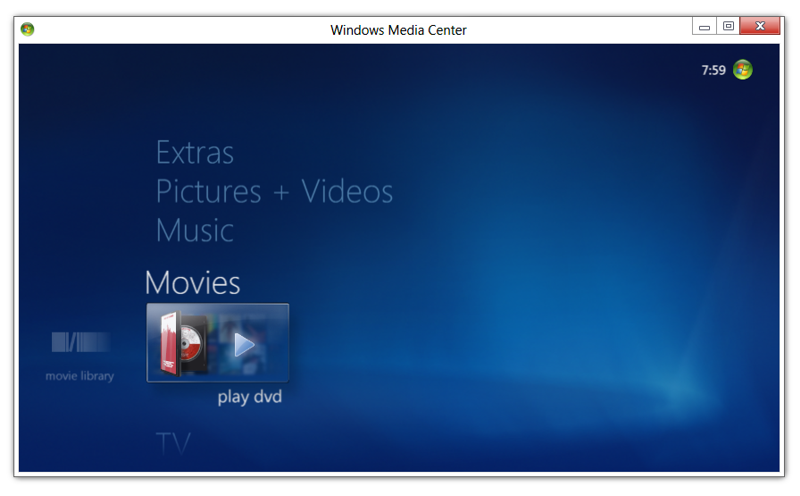This screenshot has height=496, width=800.
Task: Open the TV category
Action: 173,442
